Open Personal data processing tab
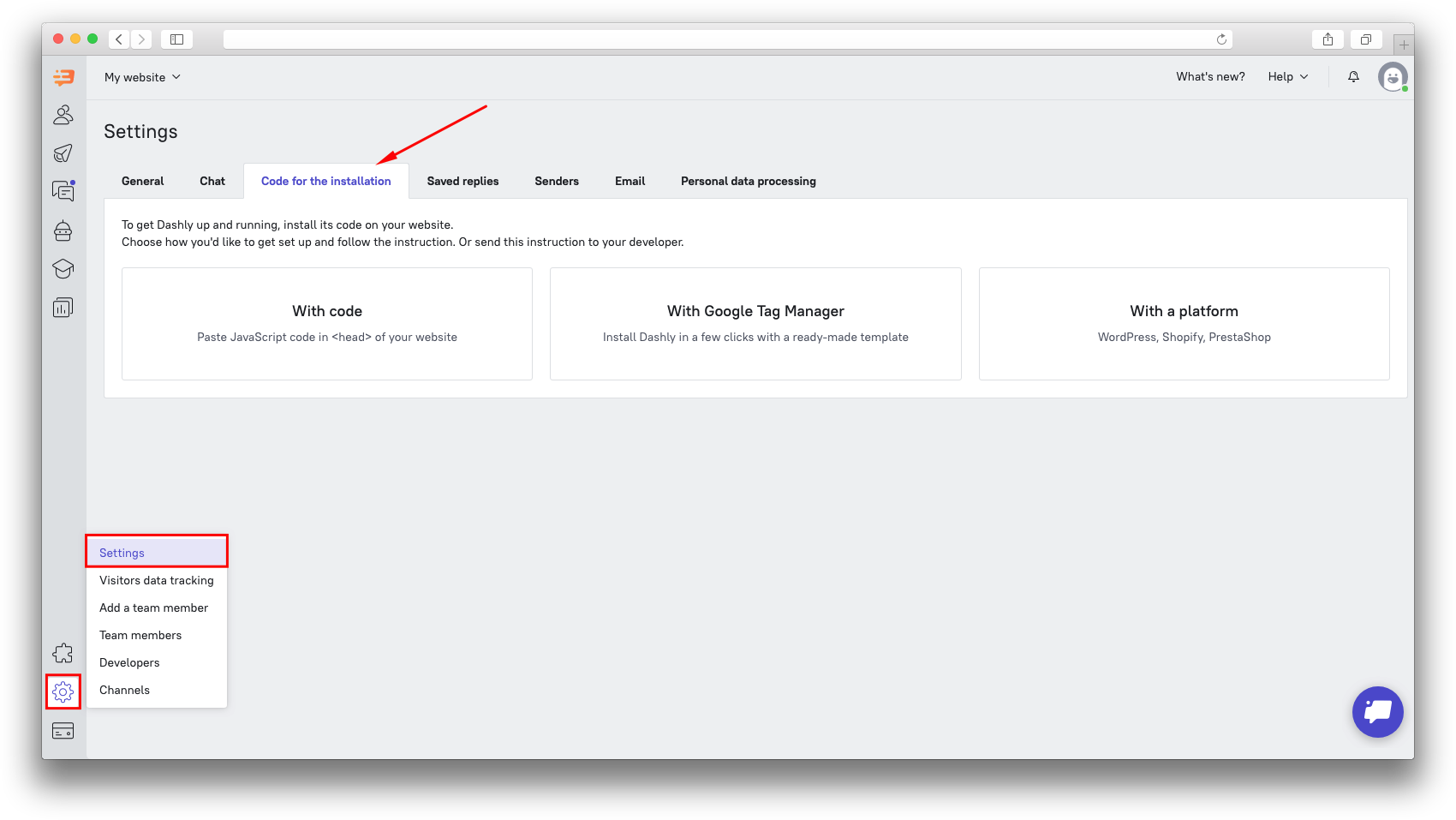The height and width of the screenshot is (820, 1456). [749, 182]
